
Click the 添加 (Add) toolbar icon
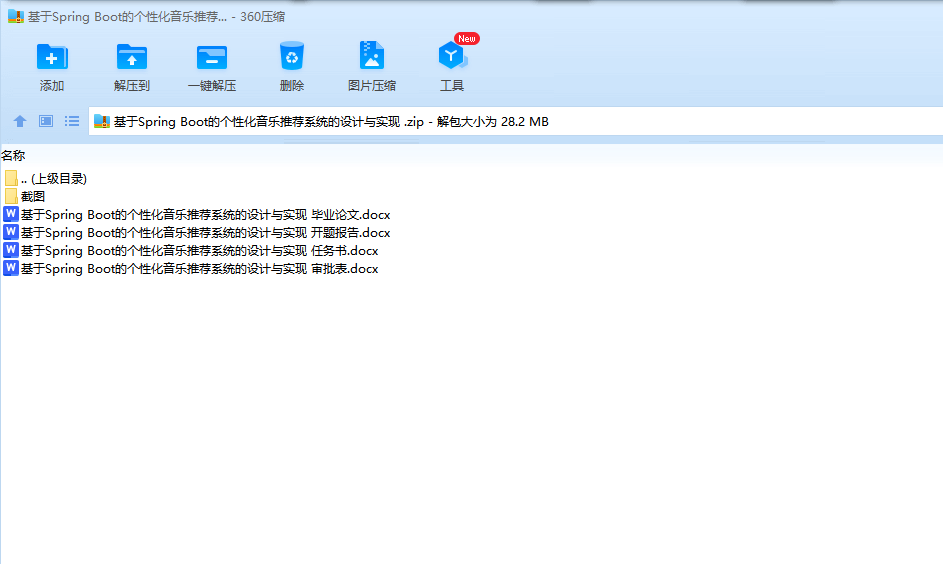coord(52,58)
